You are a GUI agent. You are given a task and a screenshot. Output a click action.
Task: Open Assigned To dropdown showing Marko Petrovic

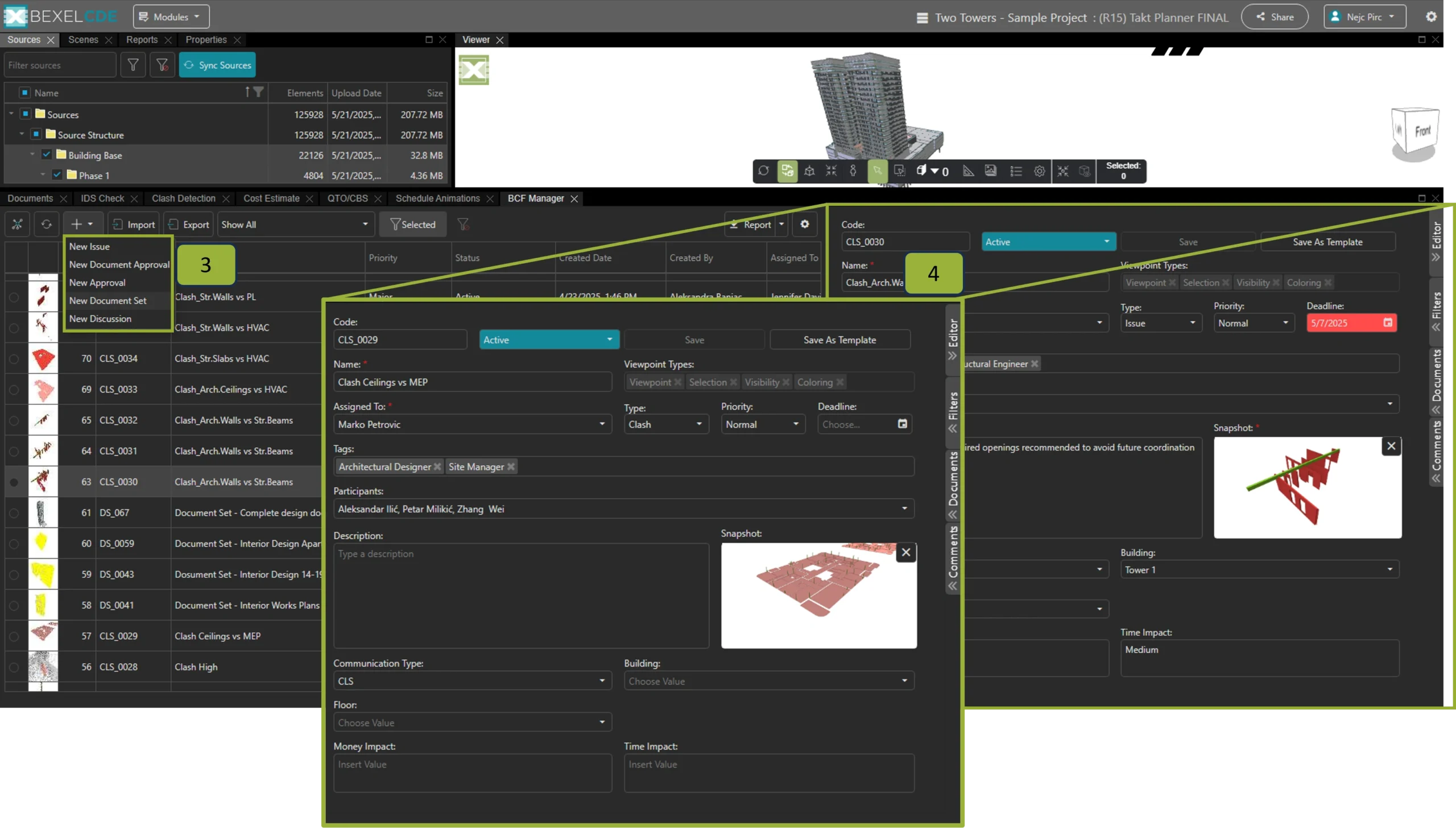point(472,424)
